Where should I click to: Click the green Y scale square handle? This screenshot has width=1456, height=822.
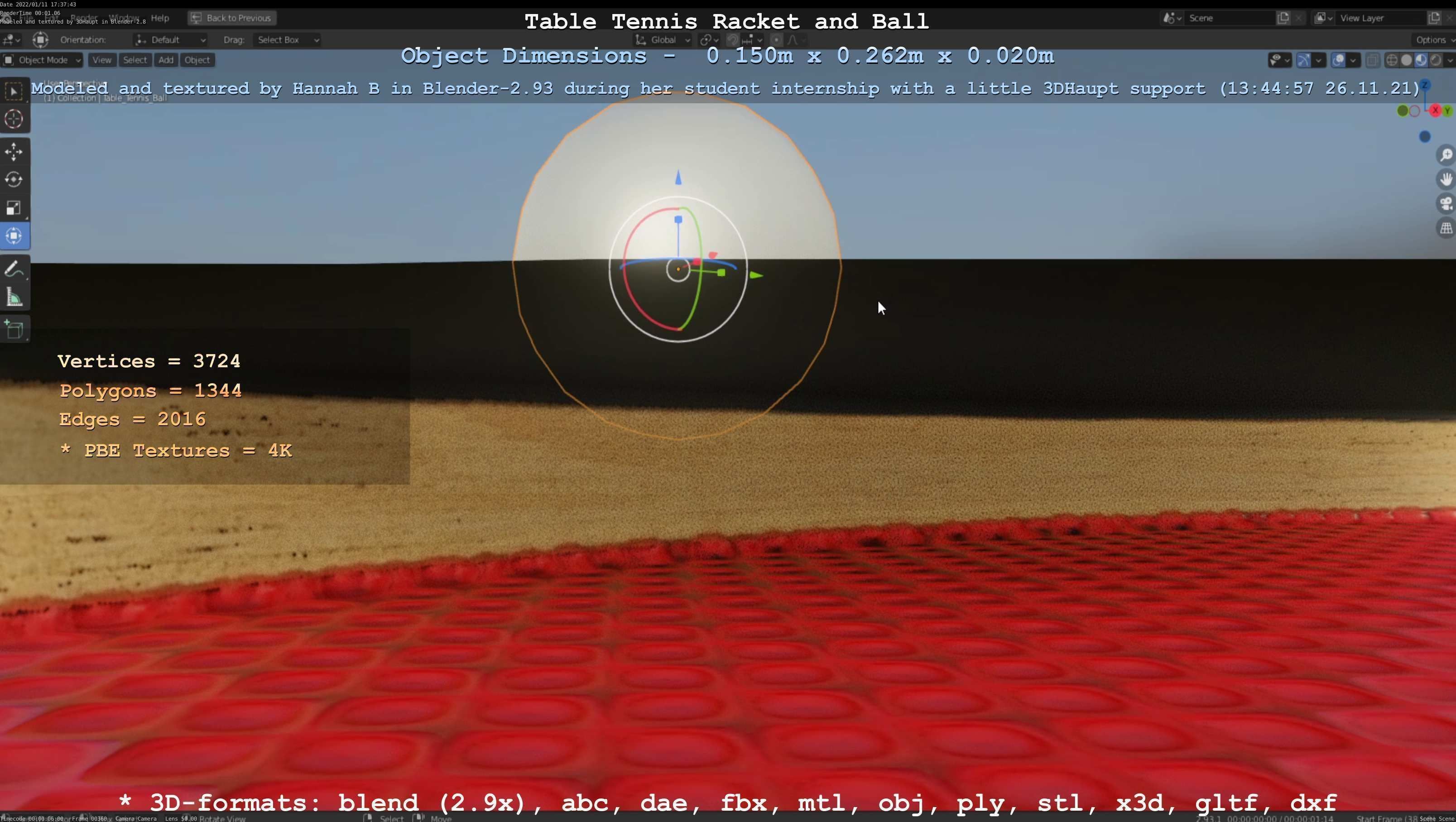721,273
